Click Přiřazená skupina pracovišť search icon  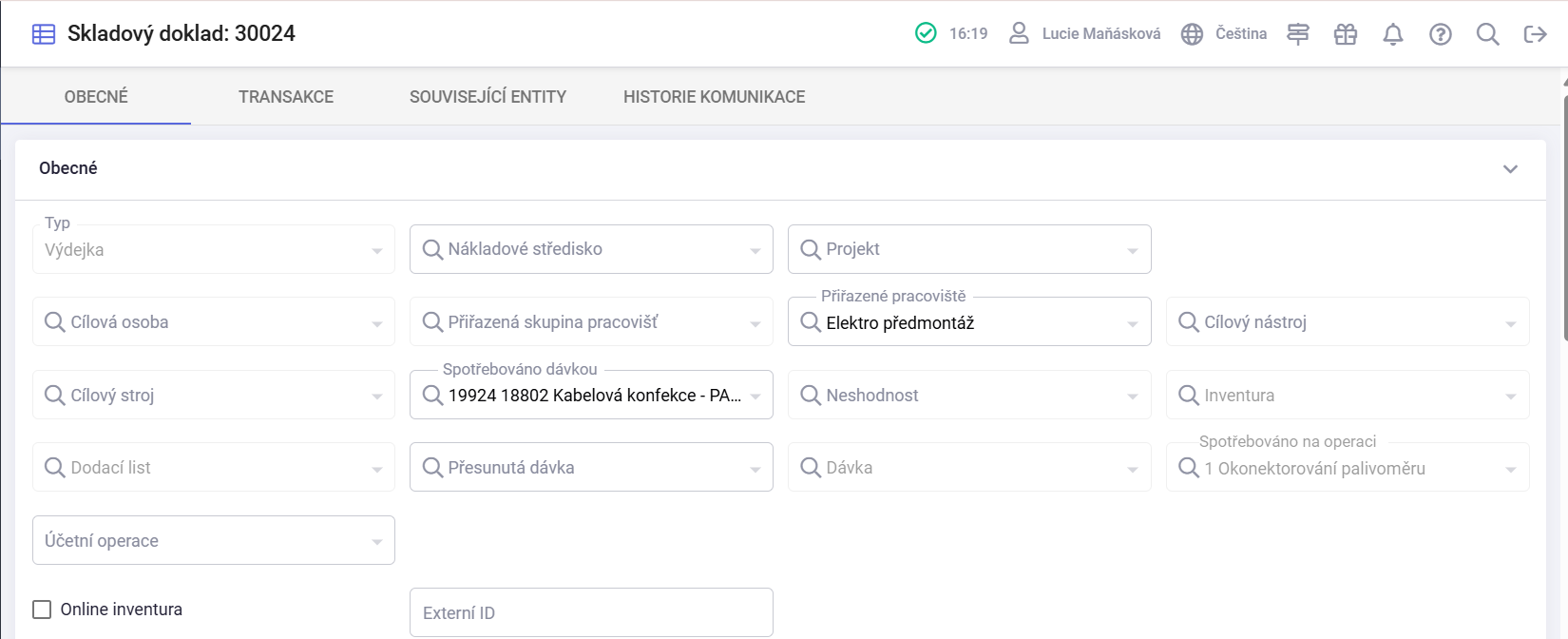432,322
